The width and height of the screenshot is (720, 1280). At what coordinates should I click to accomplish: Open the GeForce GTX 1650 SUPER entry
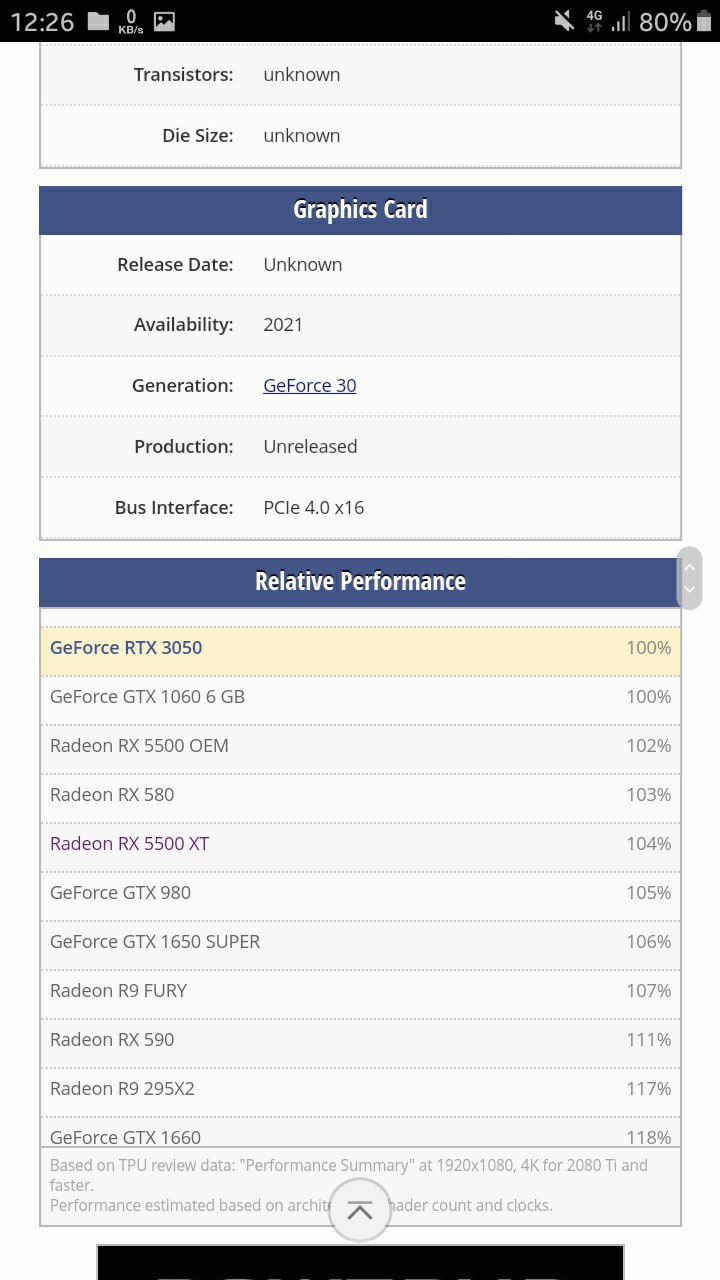pos(155,941)
